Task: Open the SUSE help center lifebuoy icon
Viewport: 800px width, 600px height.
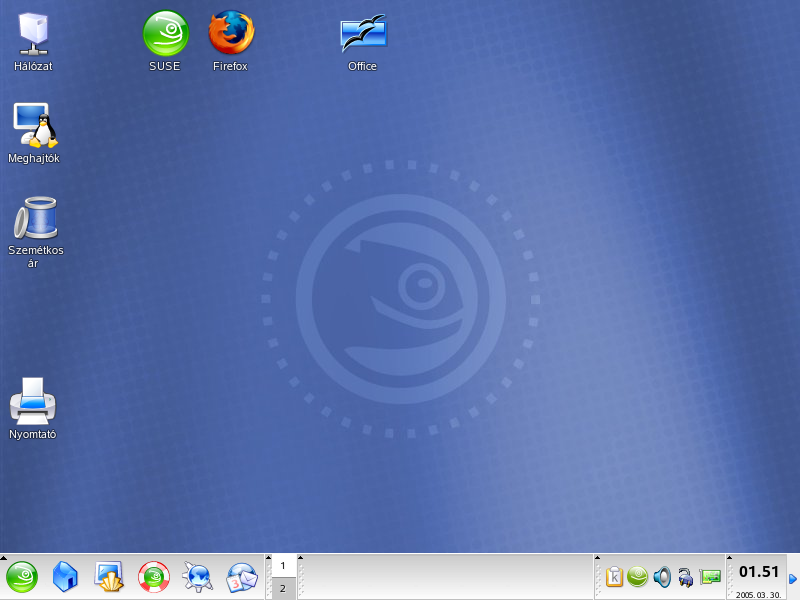Action: pyautogui.click(x=154, y=577)
